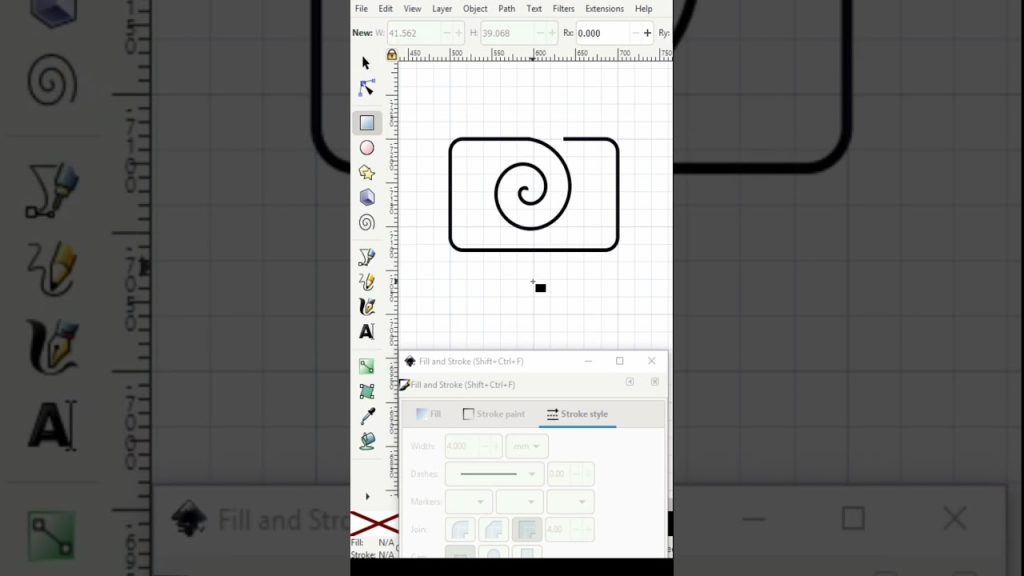
Task: Select the color Dropper tool
Action: [367, 417]
